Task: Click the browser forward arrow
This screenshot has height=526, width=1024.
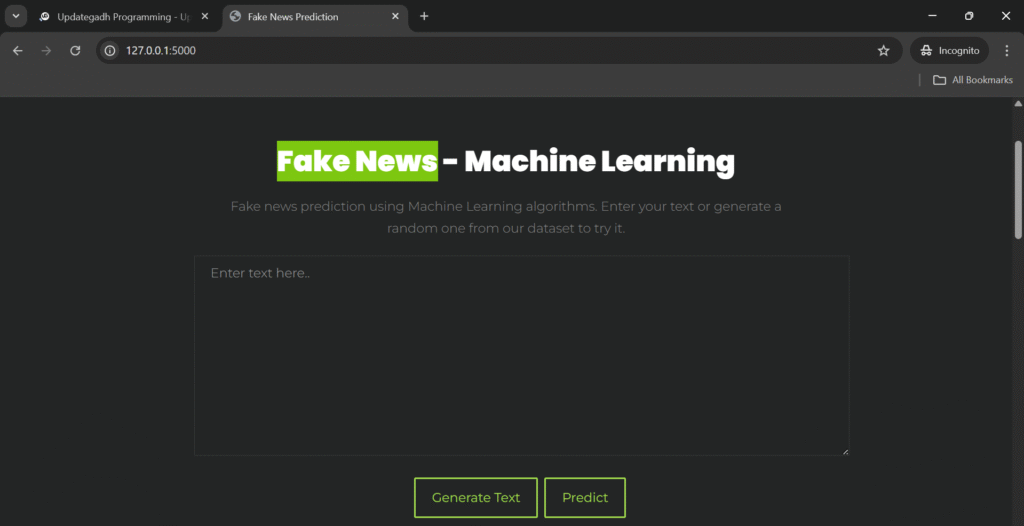Action: tap(46, 50)
